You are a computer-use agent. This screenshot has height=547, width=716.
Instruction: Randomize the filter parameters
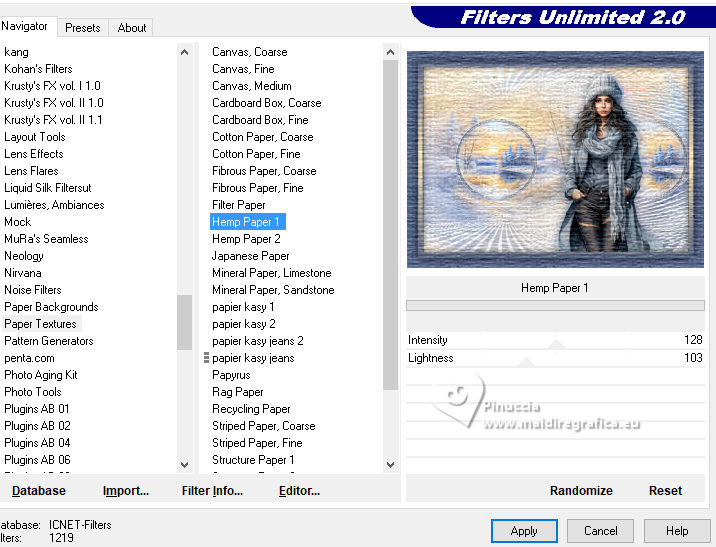pyautogui.click(x=581, y=490)
